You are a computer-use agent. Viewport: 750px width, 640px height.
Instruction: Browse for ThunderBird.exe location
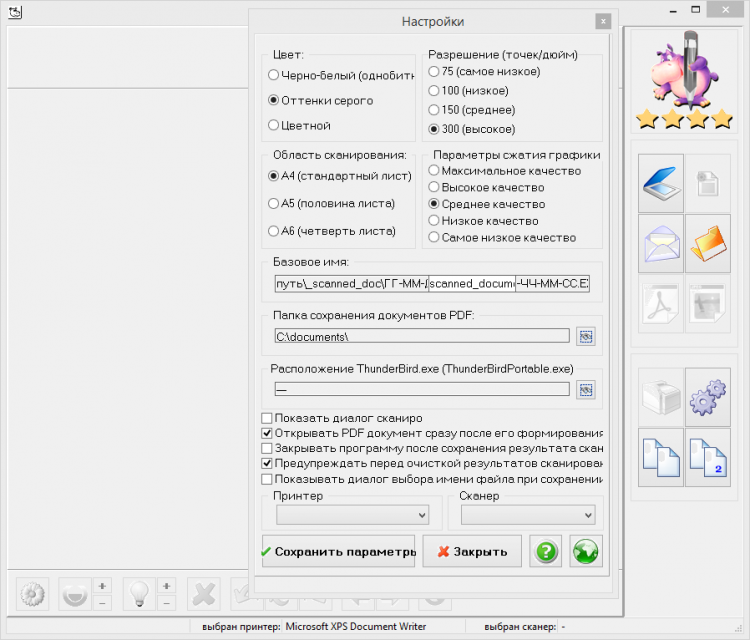[586, 390]
